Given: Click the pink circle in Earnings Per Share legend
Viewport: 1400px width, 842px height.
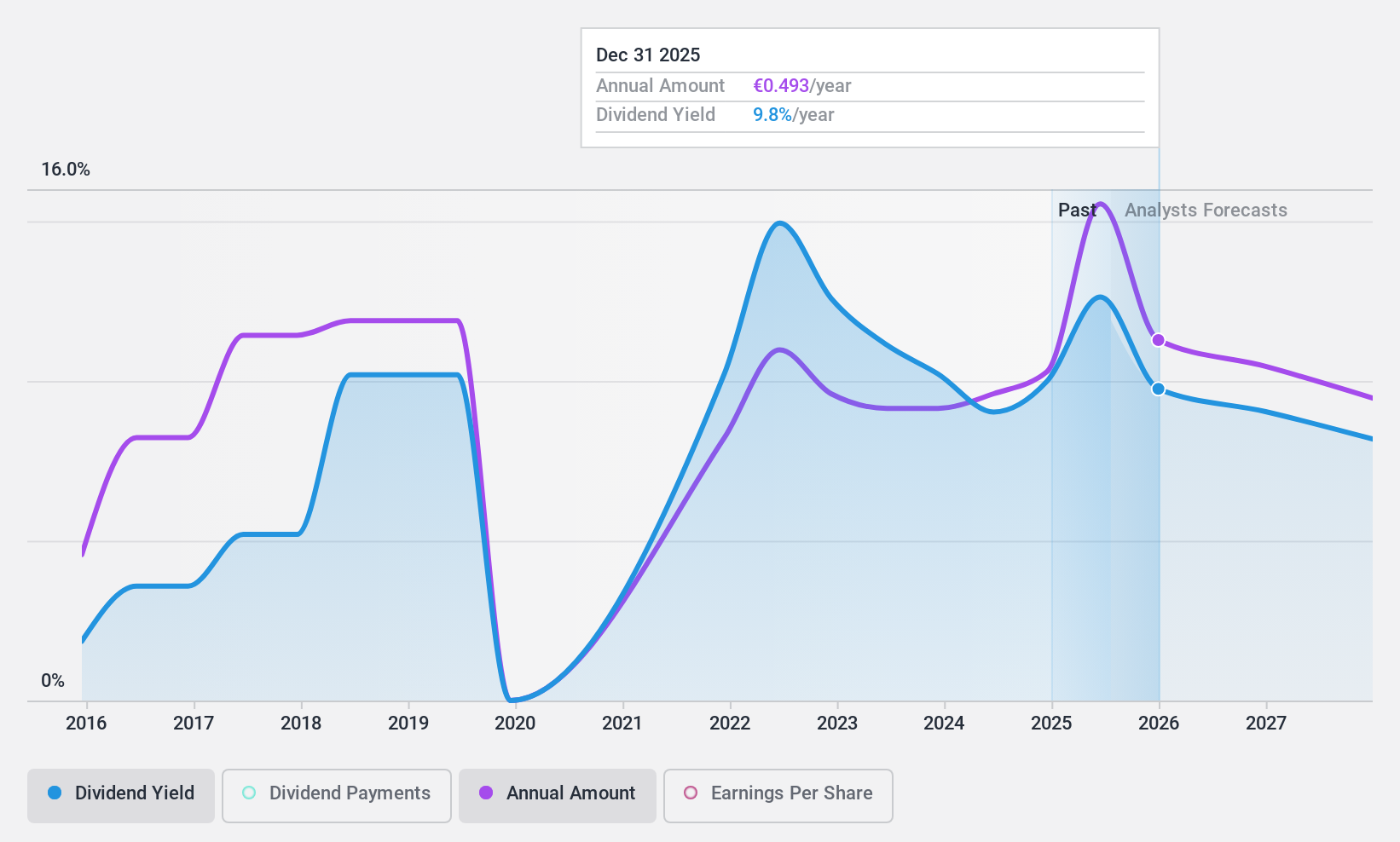Looking at the screenshot, I should (691, 793).
